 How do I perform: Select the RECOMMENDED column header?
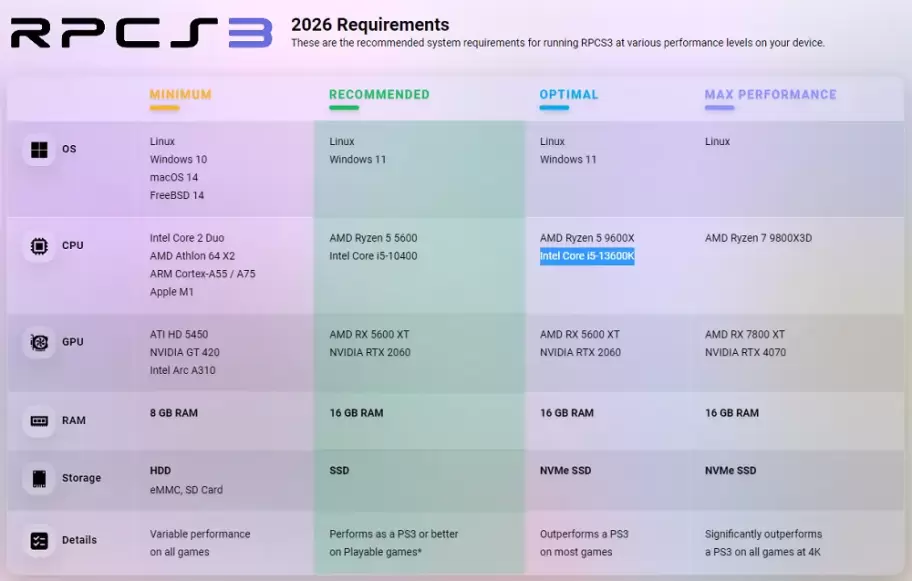tap(379, 95)
